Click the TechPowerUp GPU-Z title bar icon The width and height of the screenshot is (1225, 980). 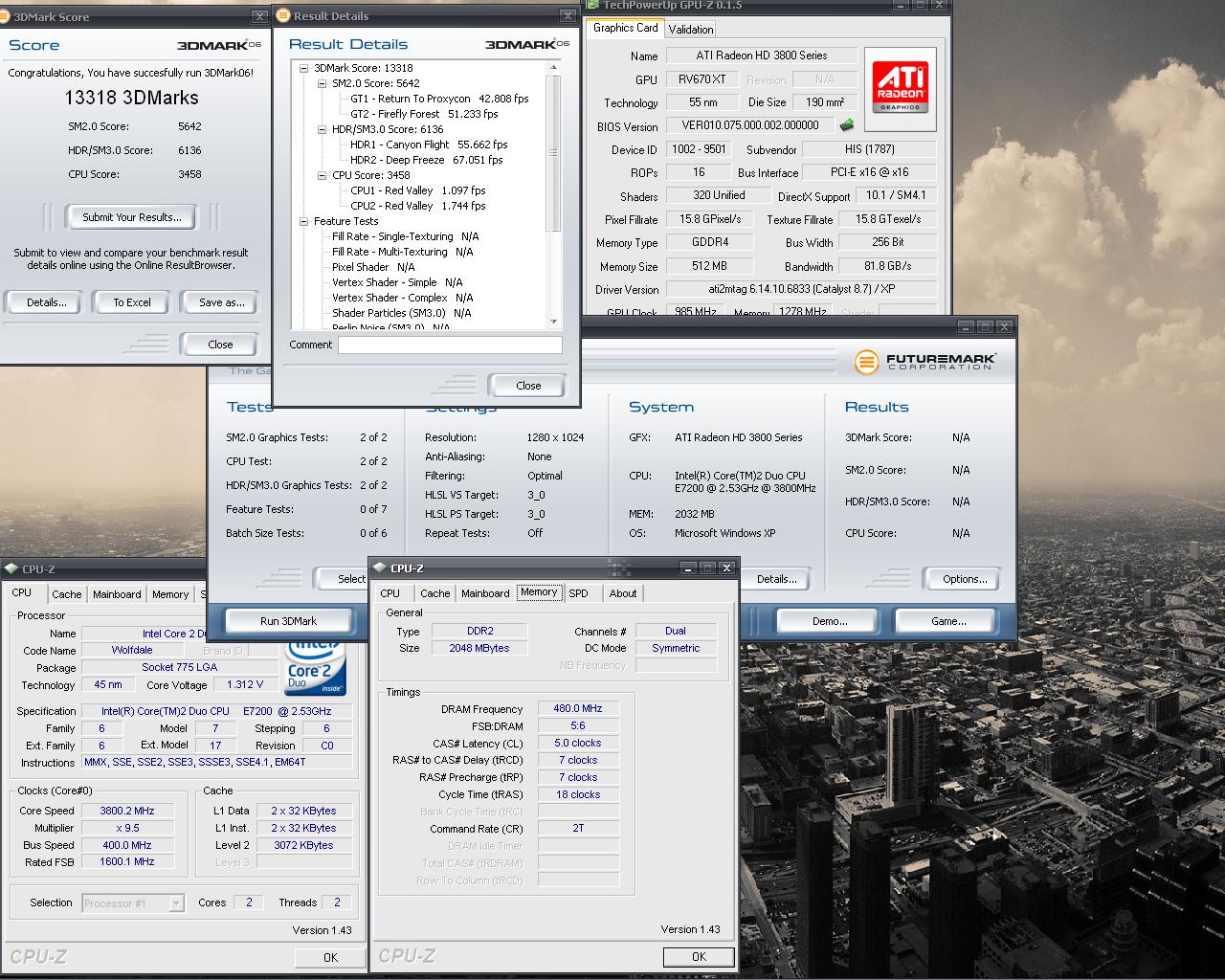593,5
